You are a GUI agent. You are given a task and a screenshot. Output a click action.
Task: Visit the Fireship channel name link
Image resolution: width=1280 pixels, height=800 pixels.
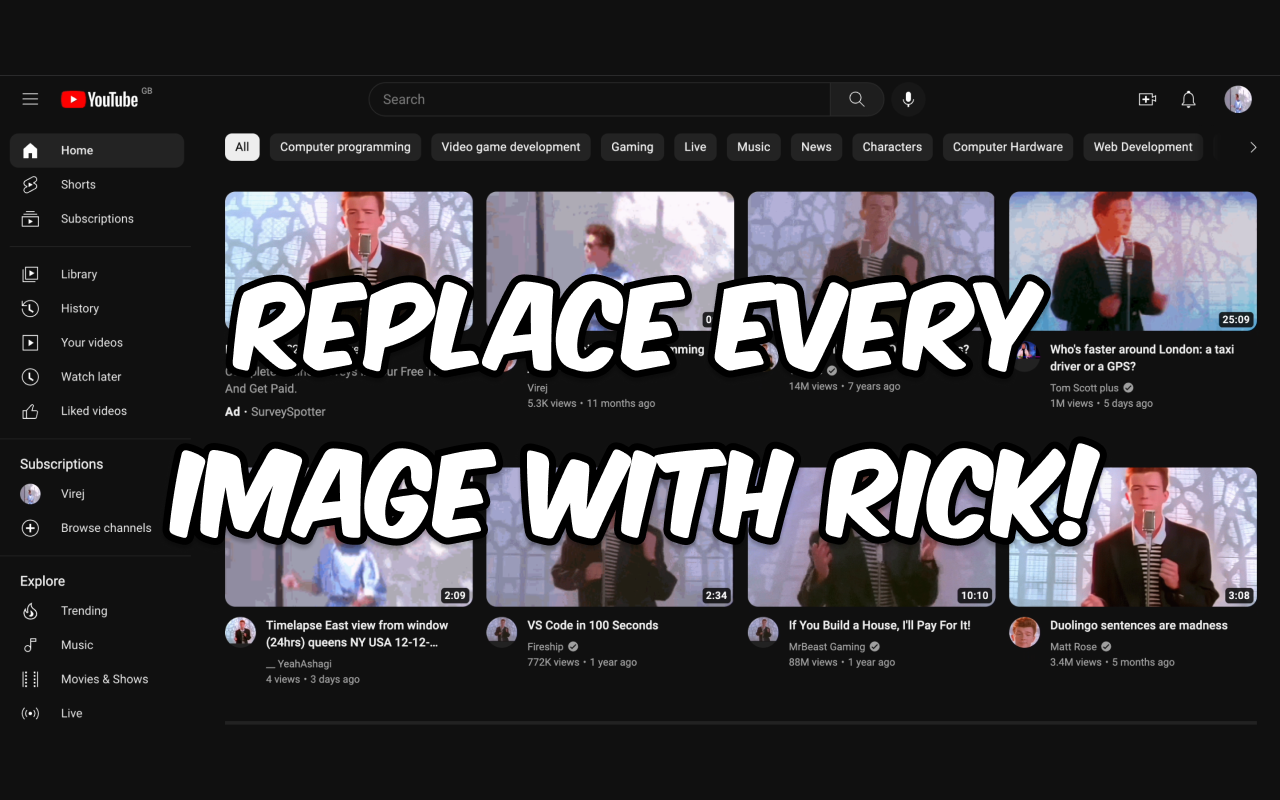(546, 646)
